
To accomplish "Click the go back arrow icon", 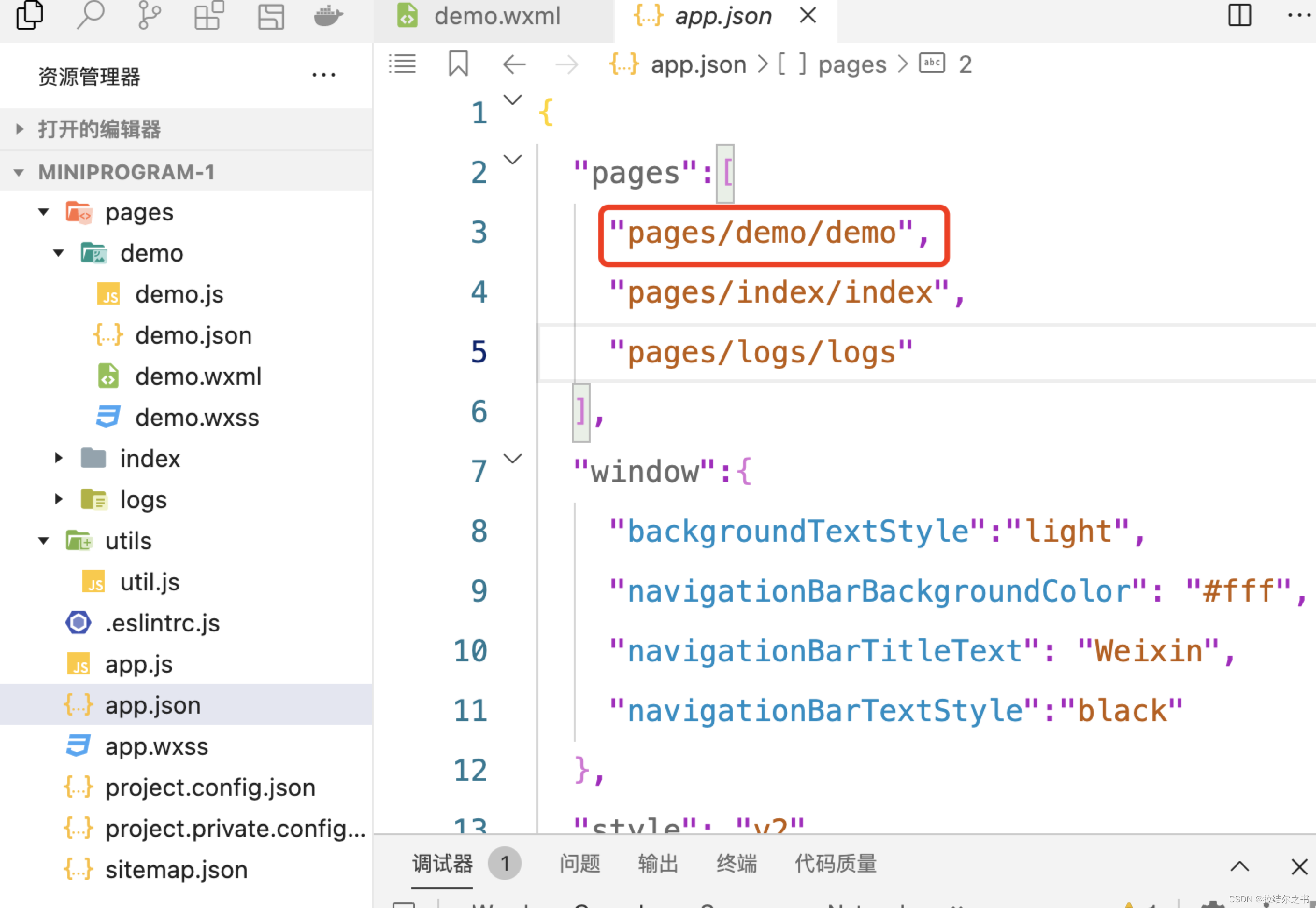I will (x=514, y=64).
